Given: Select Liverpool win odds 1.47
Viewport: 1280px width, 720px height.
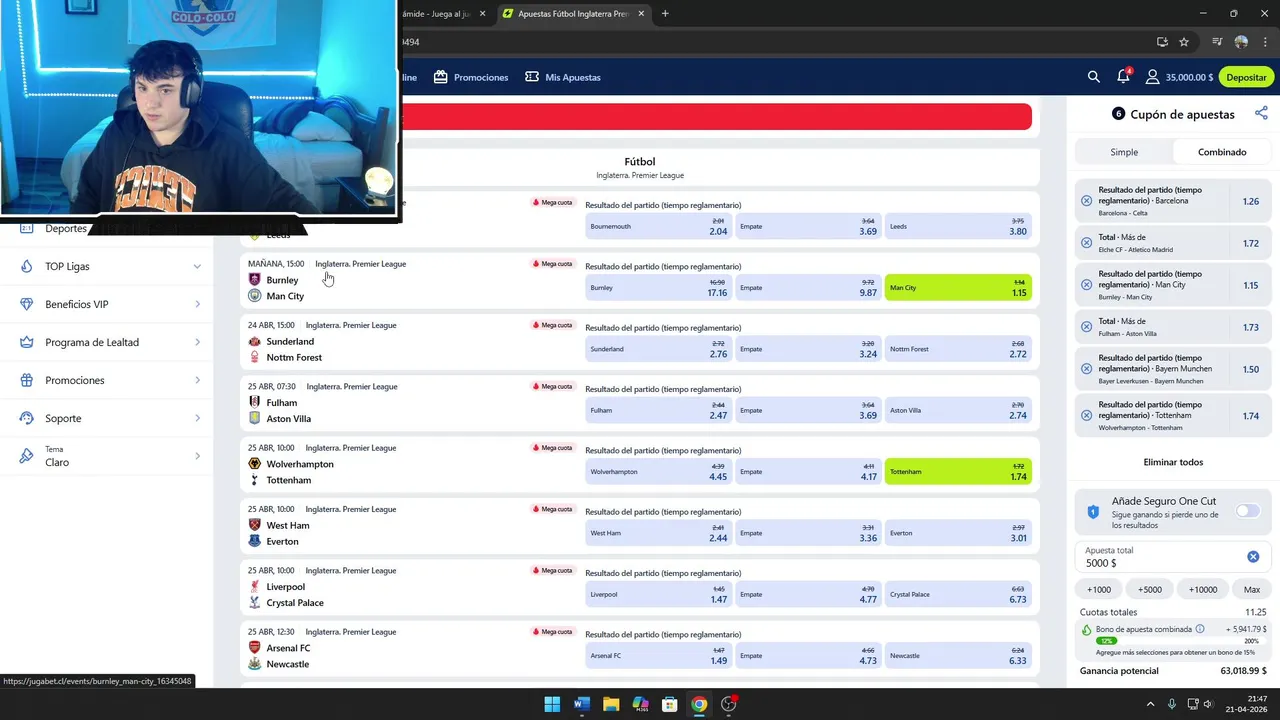Looking at the screenshot, I should (x=658, y=594).
